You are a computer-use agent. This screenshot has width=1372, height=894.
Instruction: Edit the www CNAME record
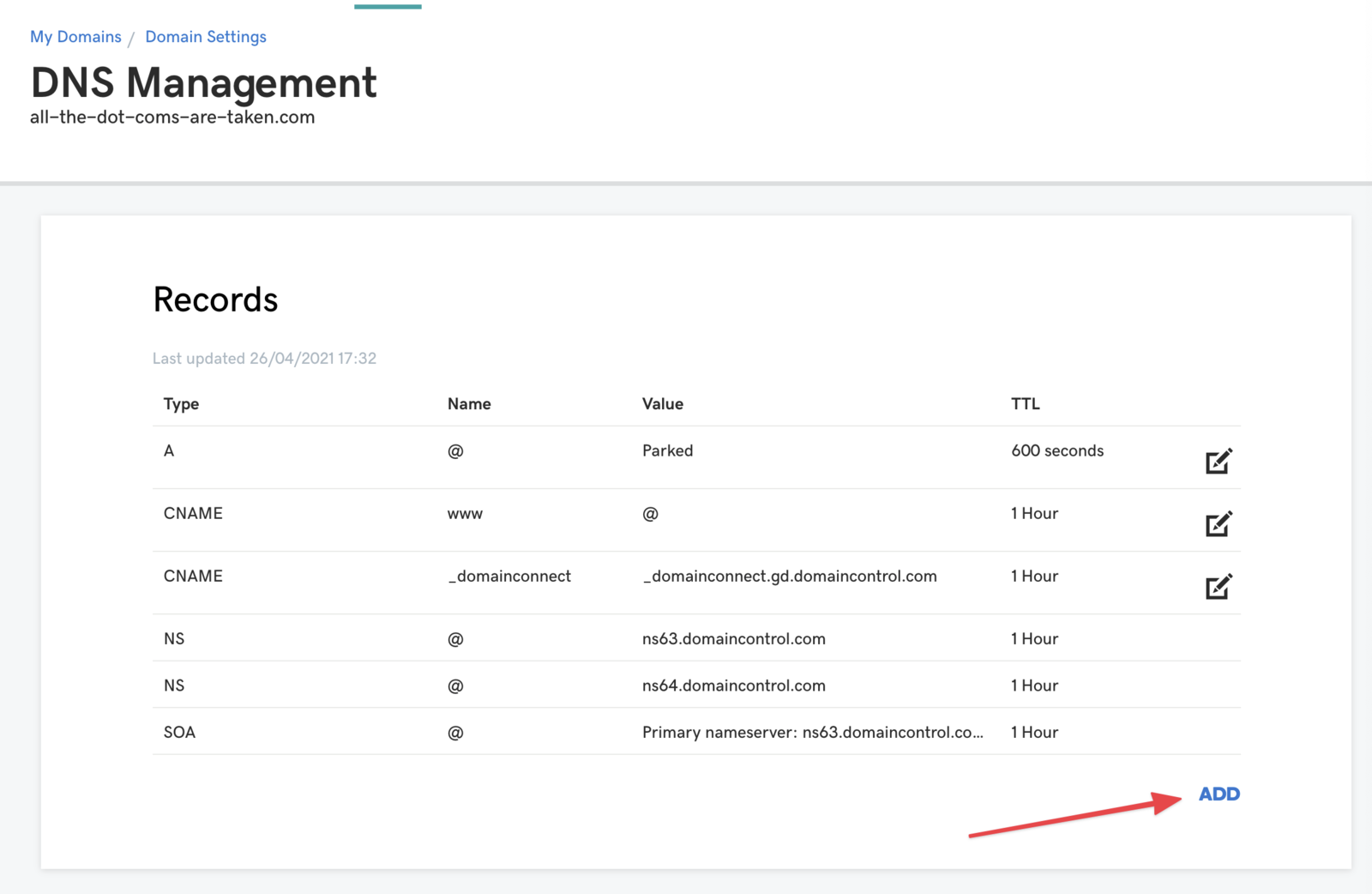point(1218,524)
